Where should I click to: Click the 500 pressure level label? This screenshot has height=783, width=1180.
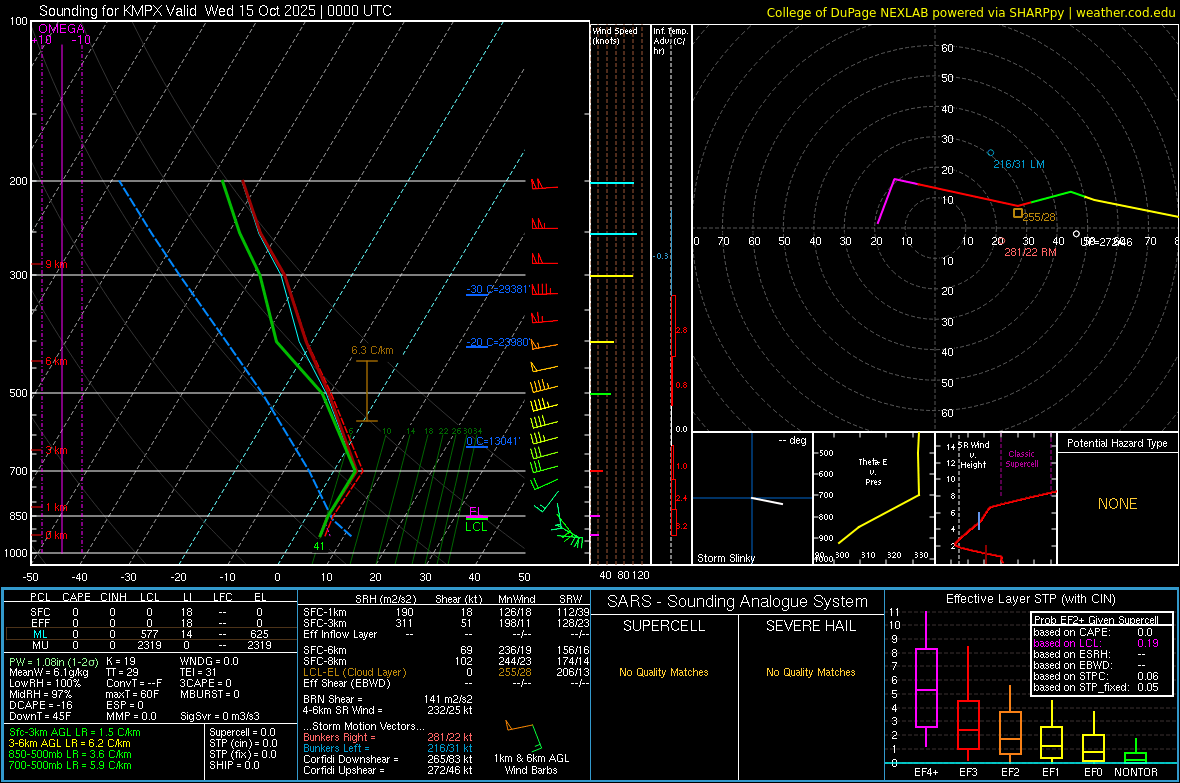pos(18,393)
